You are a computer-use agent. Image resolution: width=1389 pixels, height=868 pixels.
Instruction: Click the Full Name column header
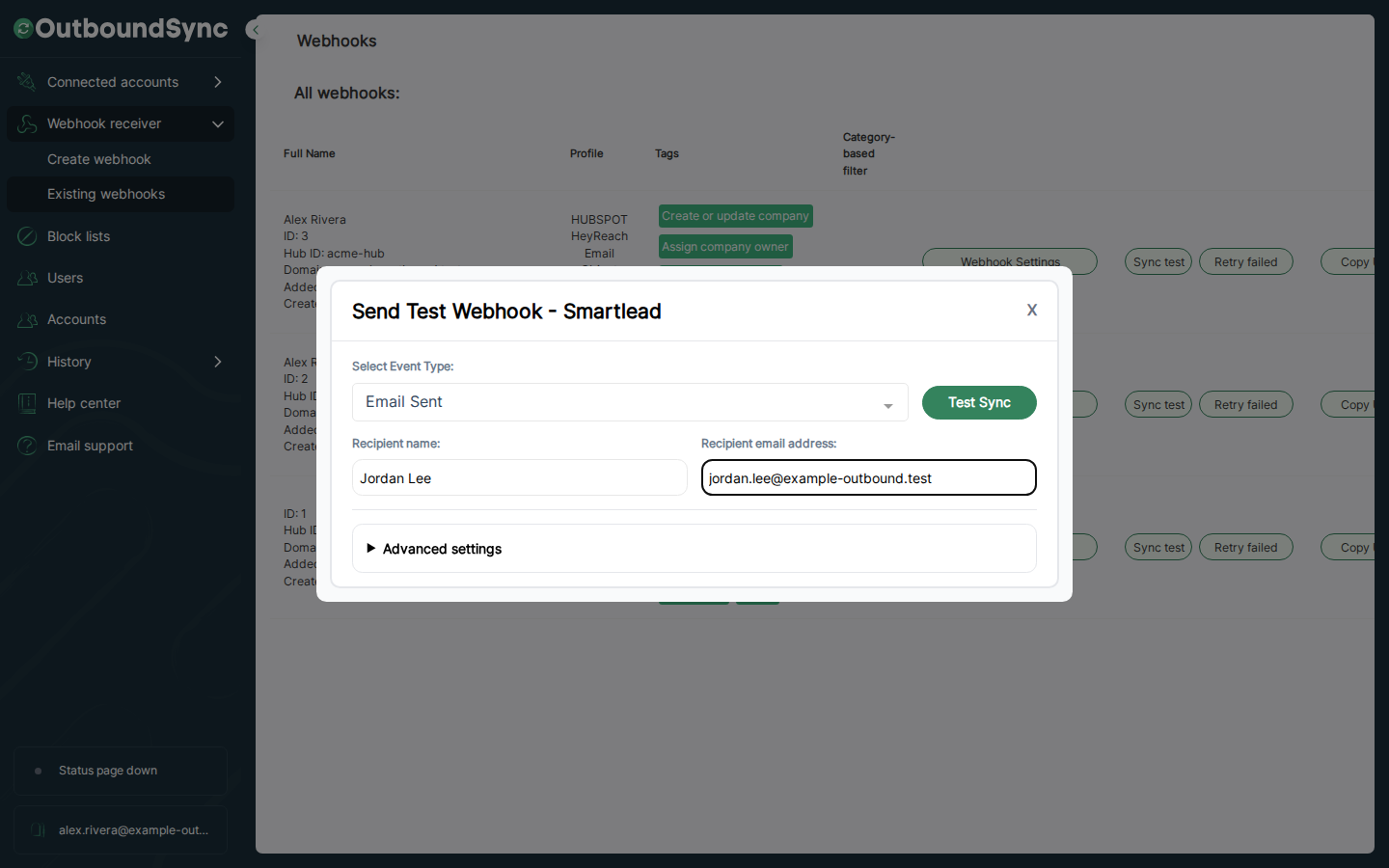pyautogui.click(x=310, y=153)
